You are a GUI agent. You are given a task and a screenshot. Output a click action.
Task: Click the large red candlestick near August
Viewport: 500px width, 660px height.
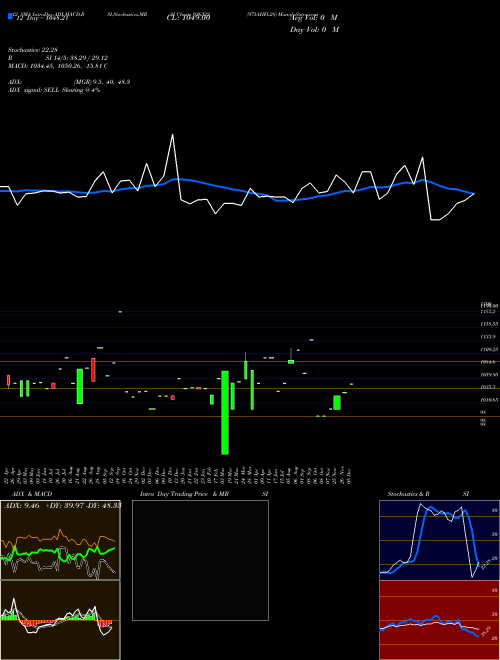coord(93,370)
